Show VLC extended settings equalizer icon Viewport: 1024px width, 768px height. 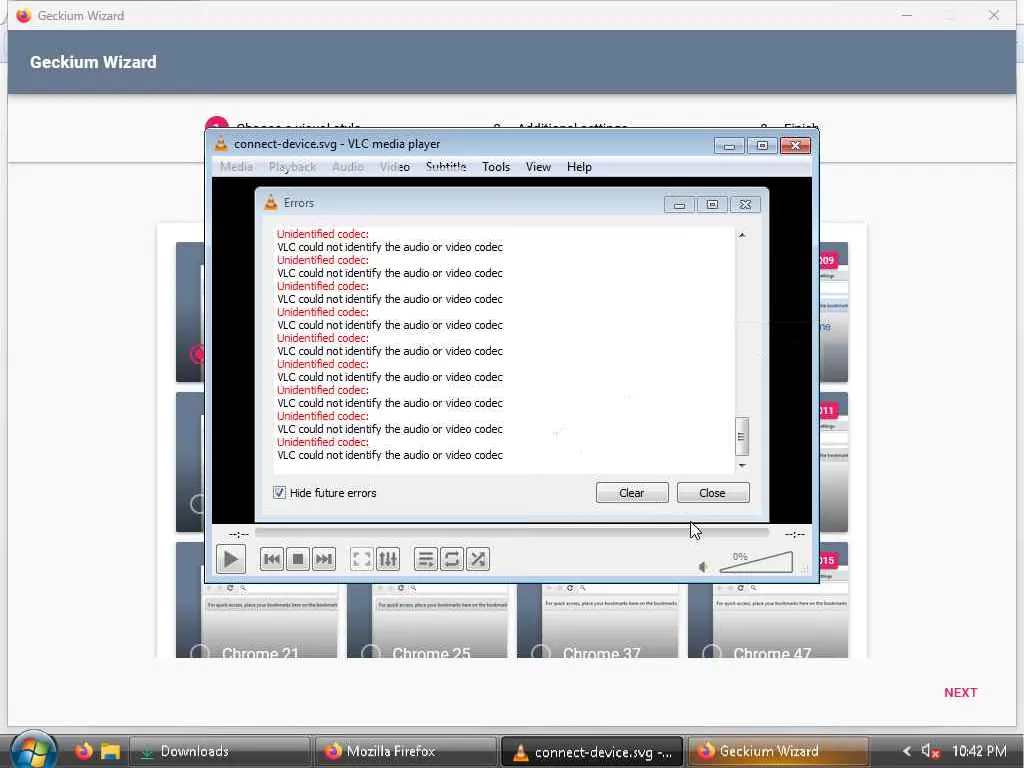pos(388,559)
